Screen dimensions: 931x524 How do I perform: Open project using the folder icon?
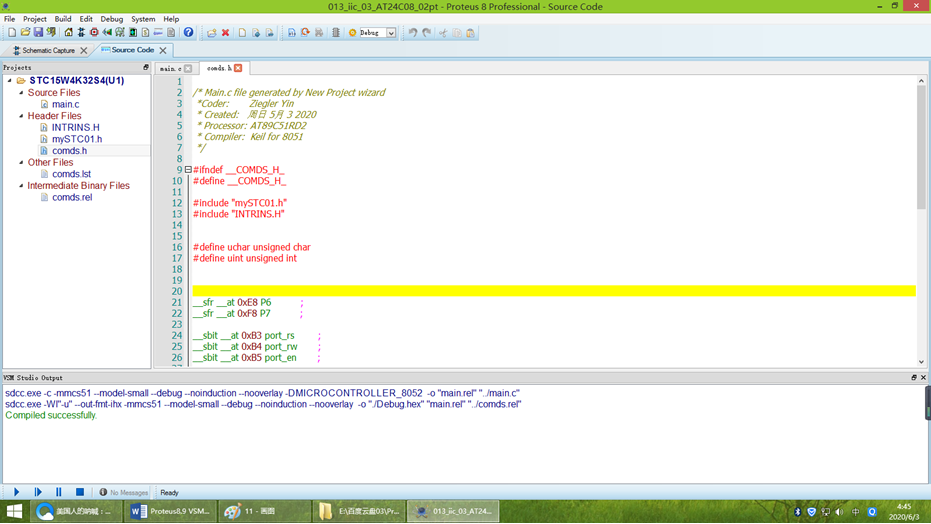pos(25,33)
